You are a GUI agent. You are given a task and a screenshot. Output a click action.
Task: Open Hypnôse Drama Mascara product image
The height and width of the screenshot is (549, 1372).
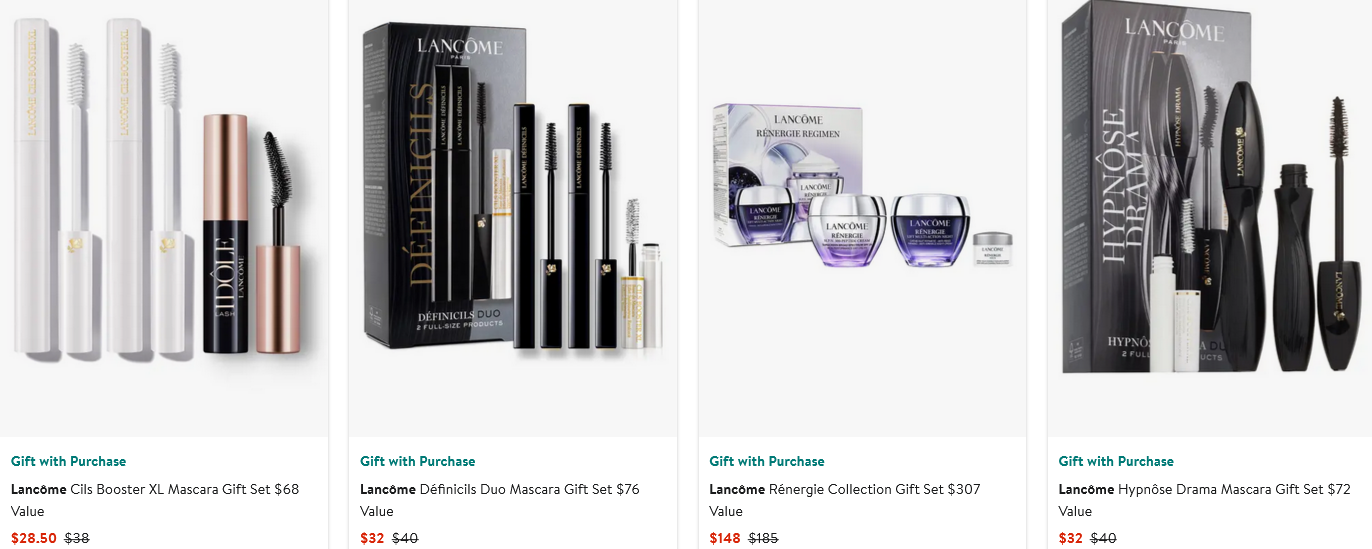point(1209,218)
